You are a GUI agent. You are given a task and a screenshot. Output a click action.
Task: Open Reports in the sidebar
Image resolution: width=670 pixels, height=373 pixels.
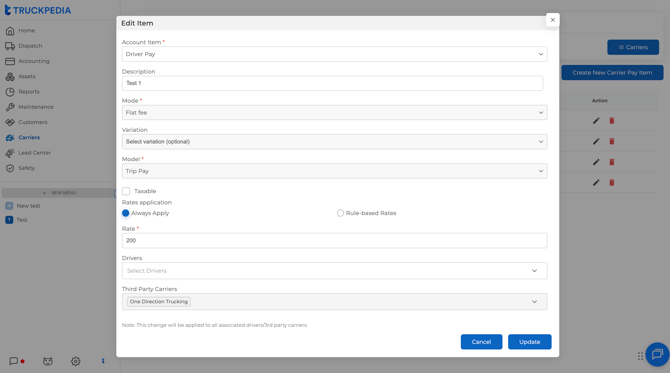coord(29,91)
